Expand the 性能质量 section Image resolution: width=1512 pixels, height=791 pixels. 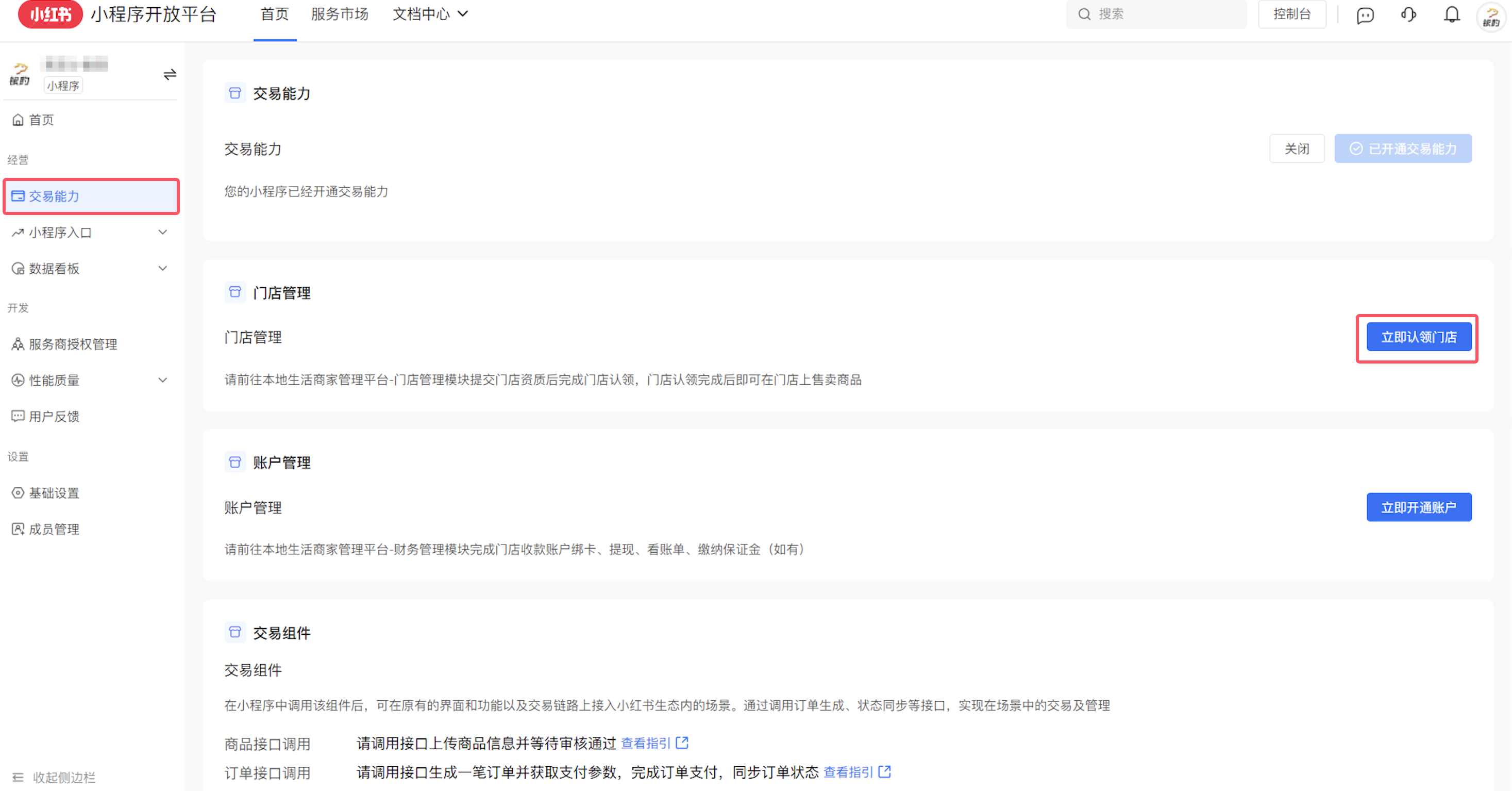[x=162, y=380]
